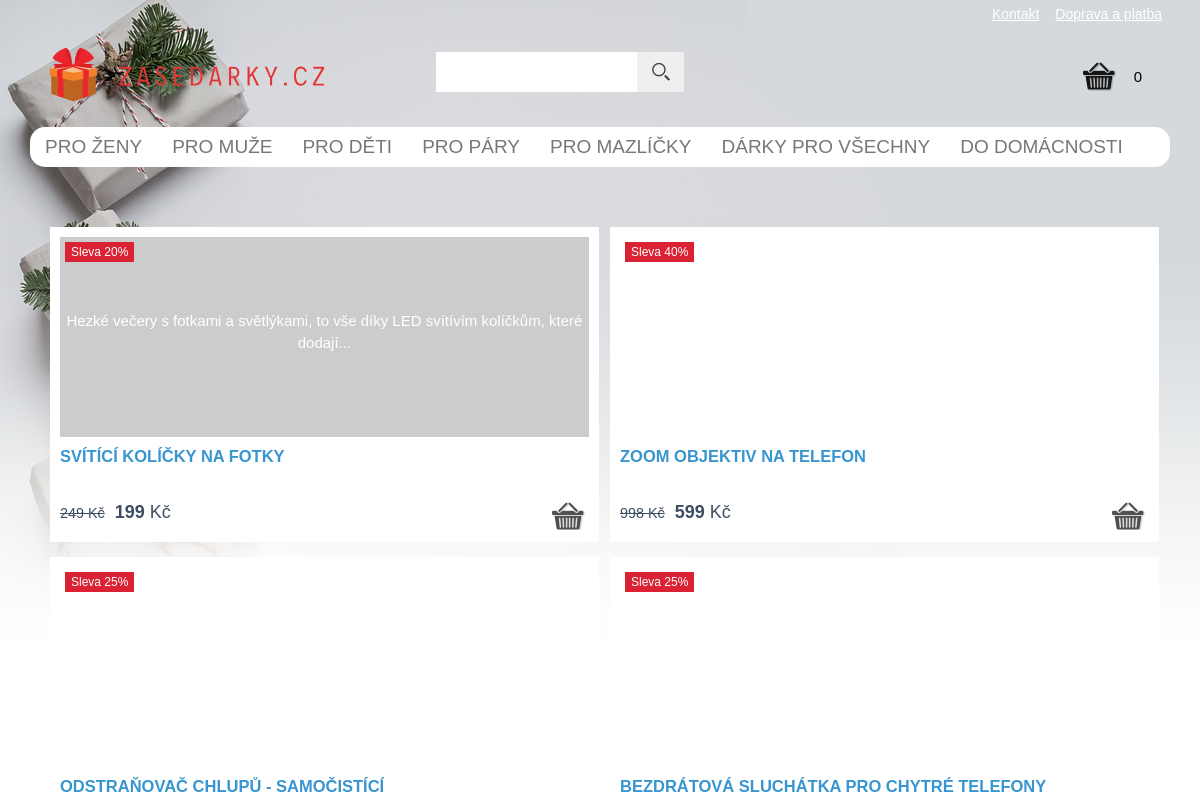Open the shopping basket in header
This screenshot has height=800, width=1200.
1099,76
